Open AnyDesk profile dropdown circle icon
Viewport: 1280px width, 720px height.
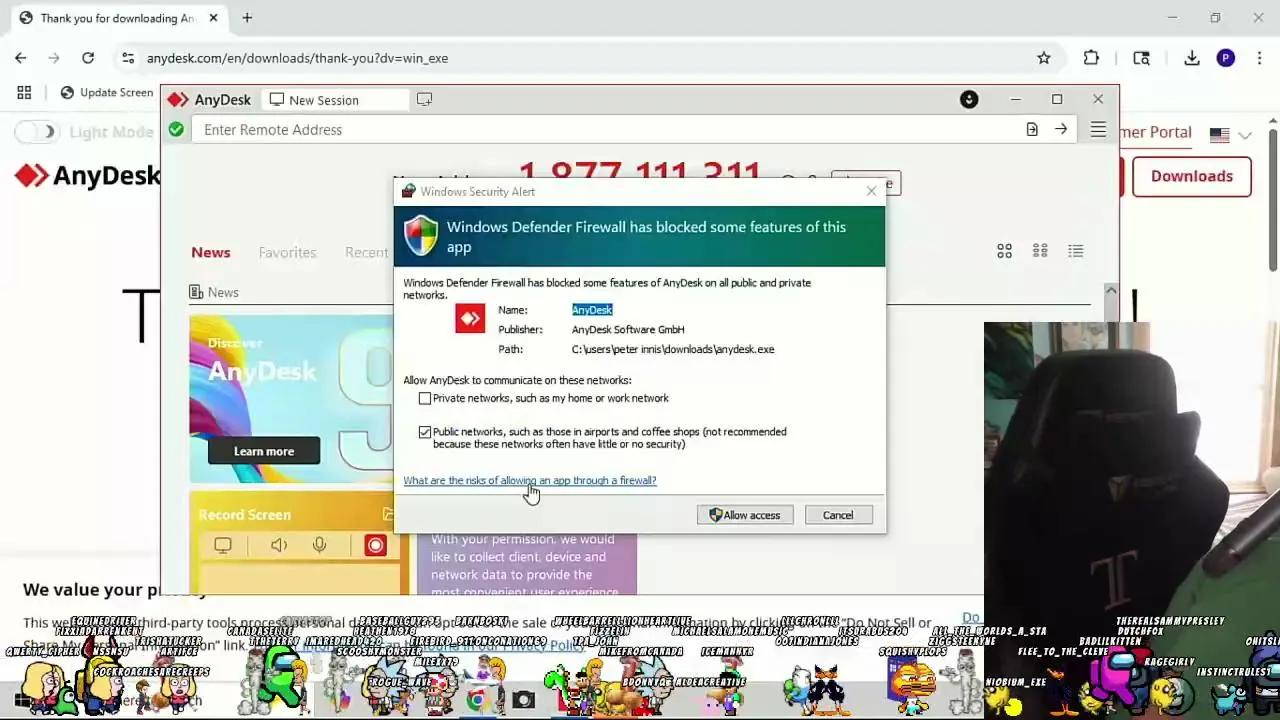point(969,99)
